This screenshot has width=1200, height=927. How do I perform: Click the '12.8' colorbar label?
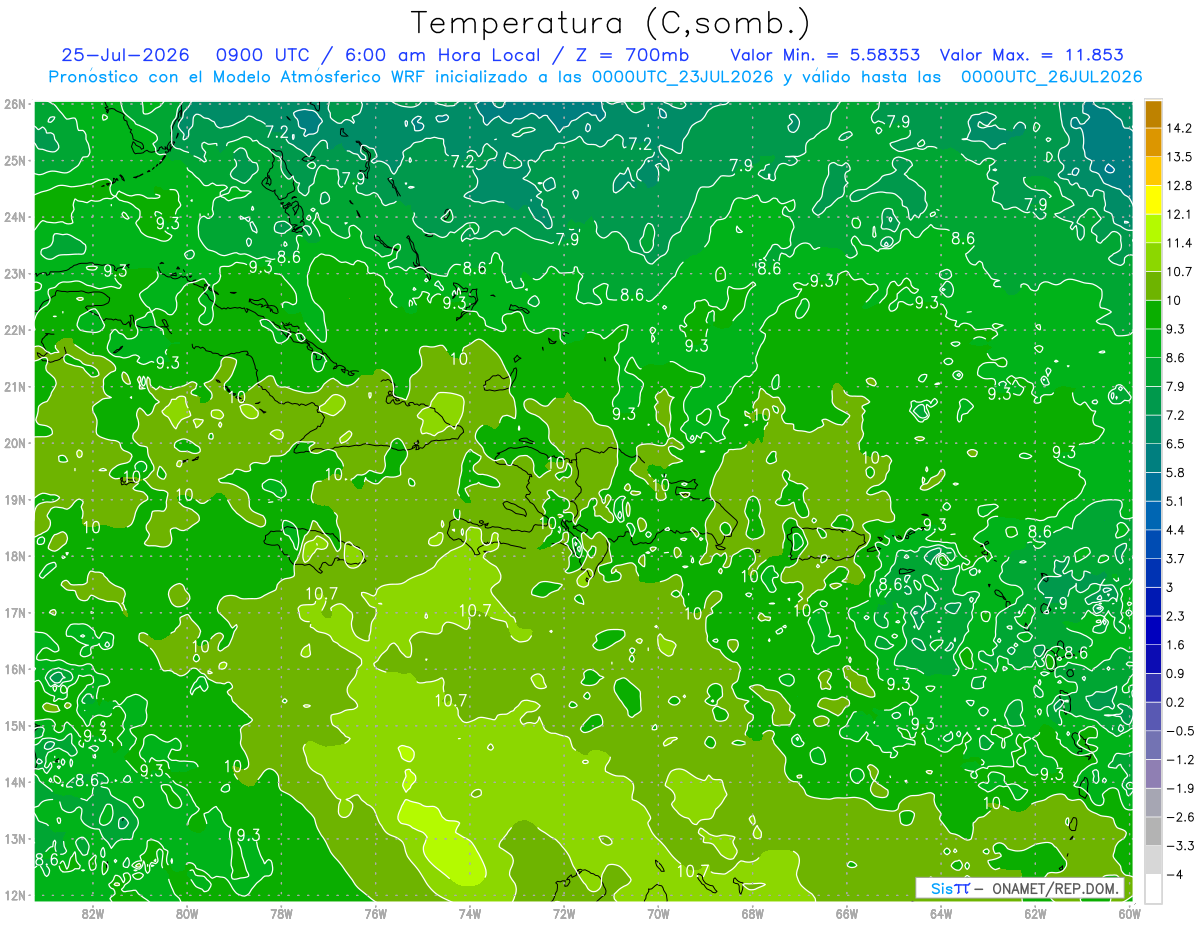coord(1180,186)
